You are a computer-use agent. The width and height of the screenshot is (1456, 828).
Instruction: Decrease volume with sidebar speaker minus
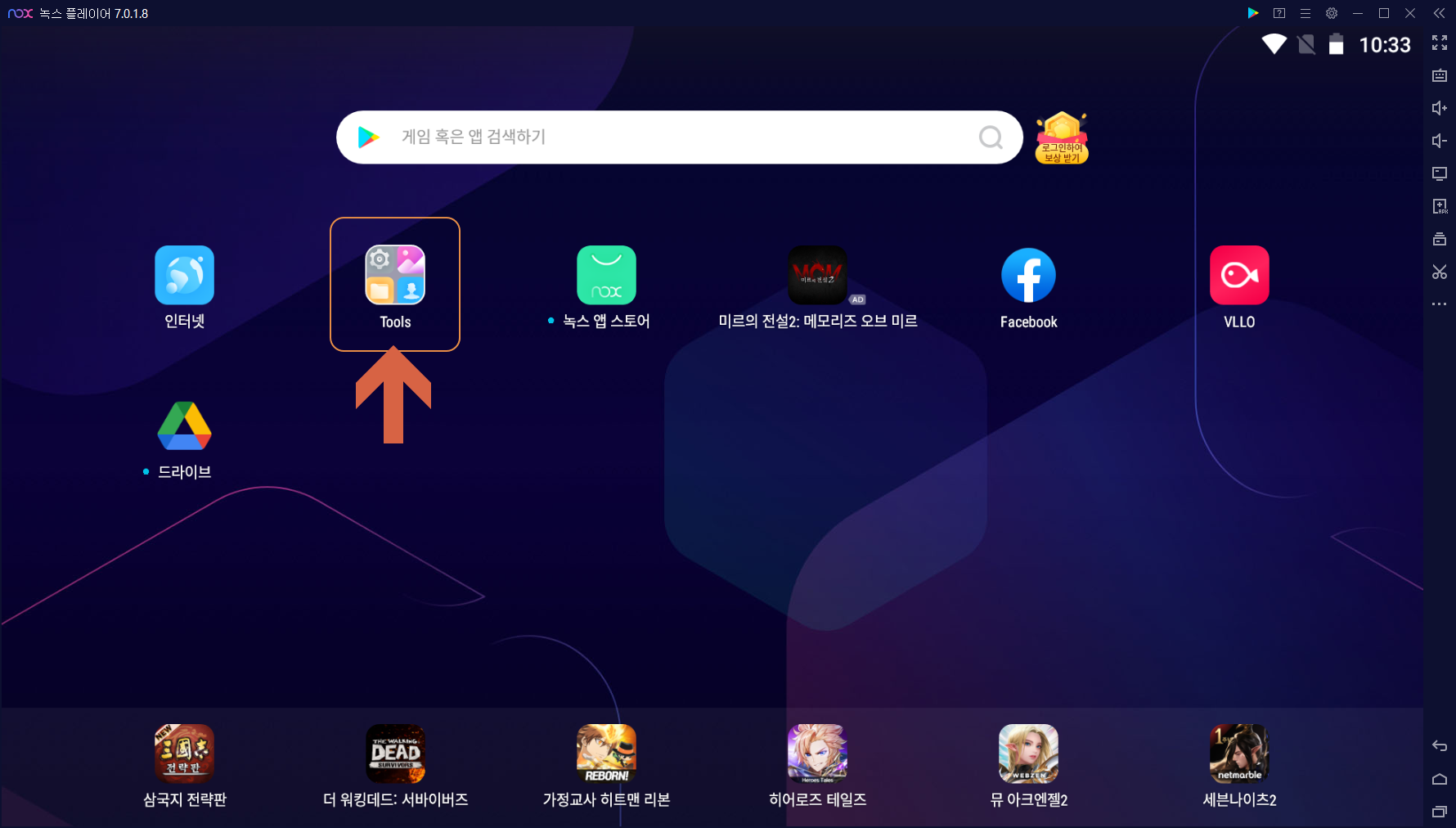(x=1440, y=141)
